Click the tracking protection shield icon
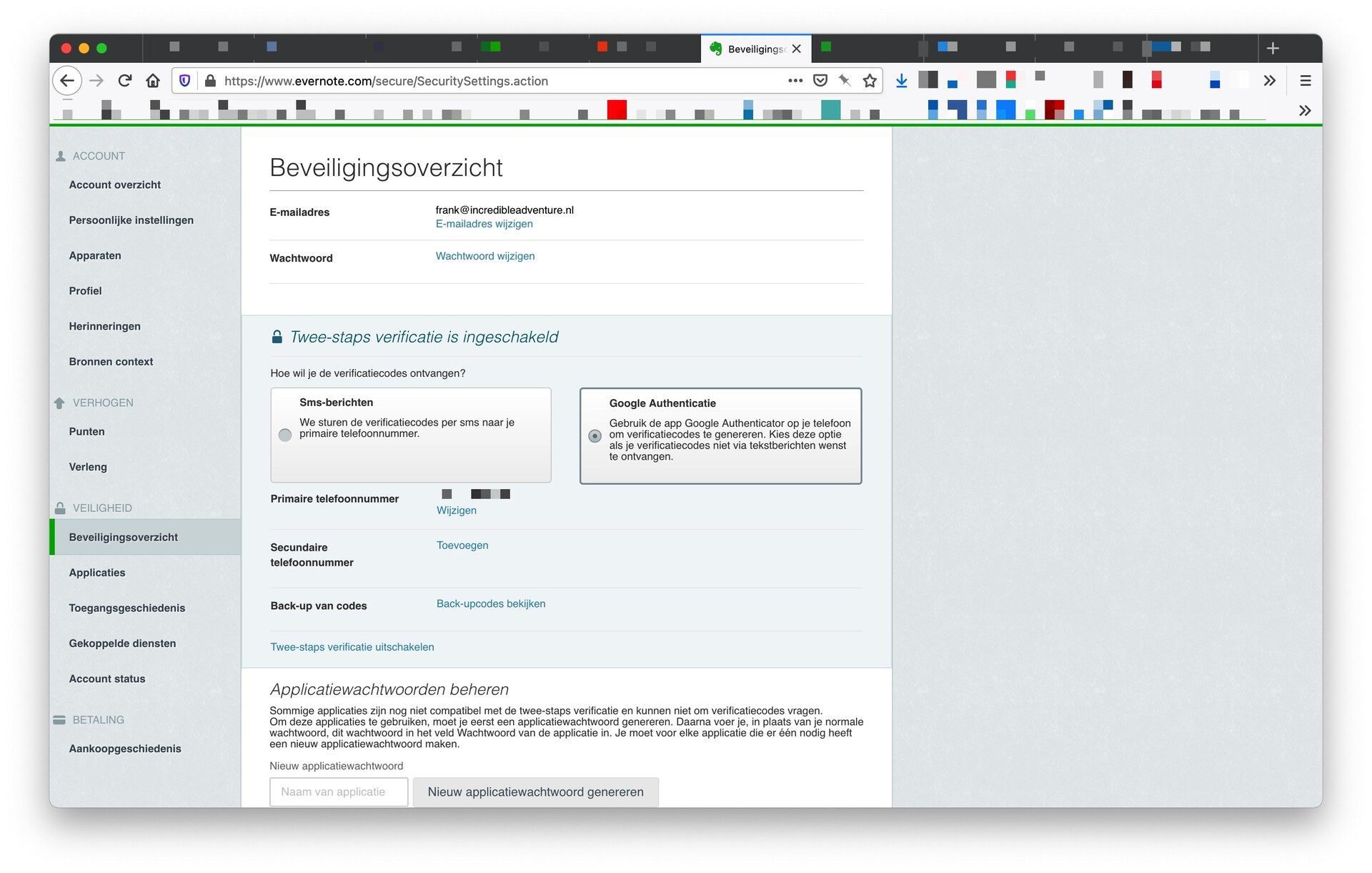The image size is (1372, 873). [x=185, y=81]
